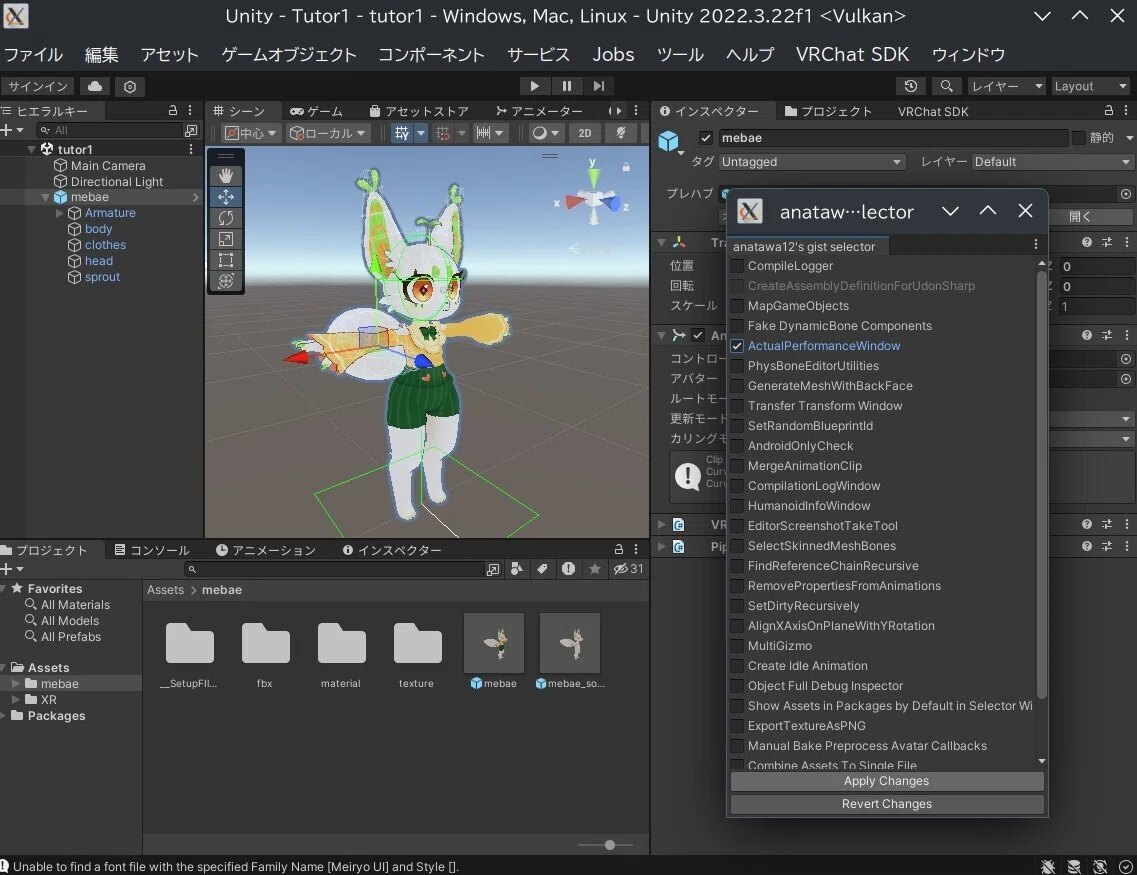
Task: Open the cloud services icon
Action: pos(95,86)
